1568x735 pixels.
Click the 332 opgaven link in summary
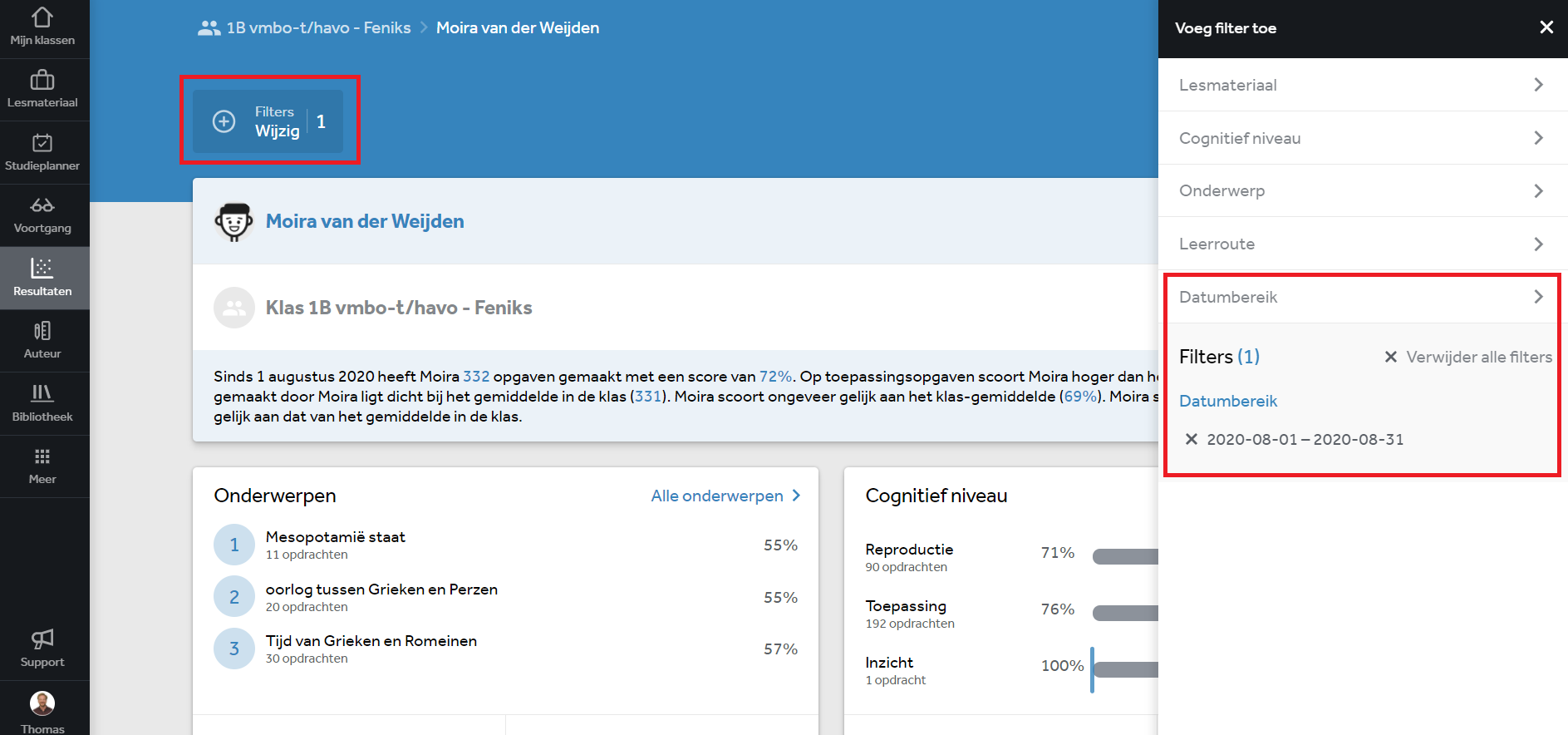click(476, 377)
